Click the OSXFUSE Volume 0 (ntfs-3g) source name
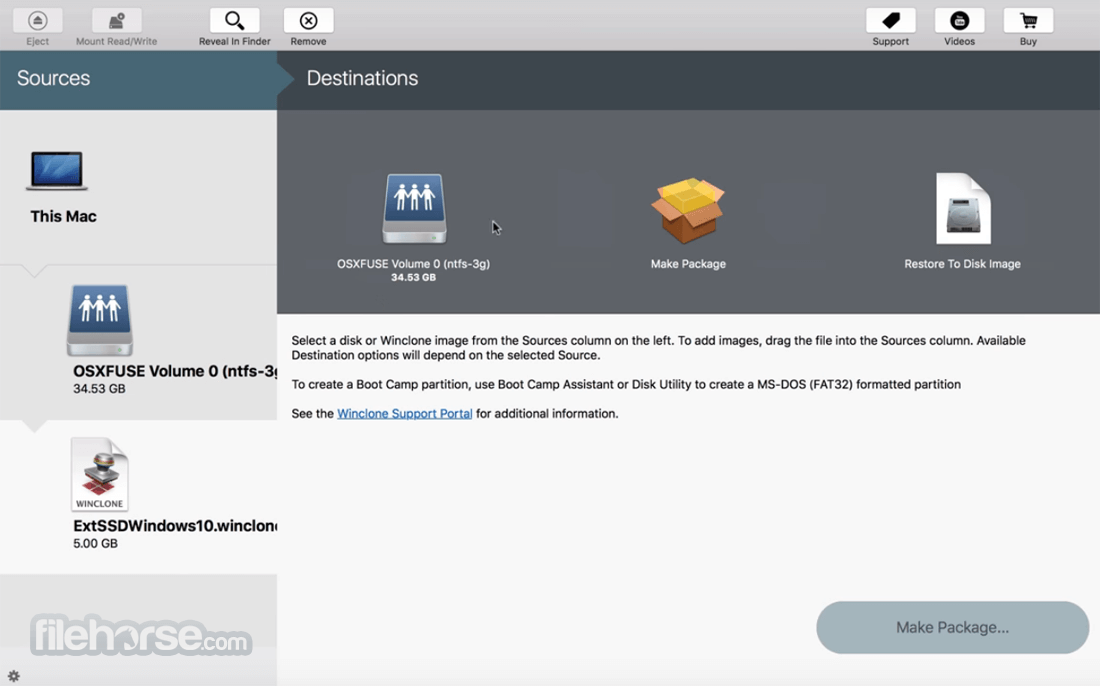The image size is (1100, 686). click(175, 371)
